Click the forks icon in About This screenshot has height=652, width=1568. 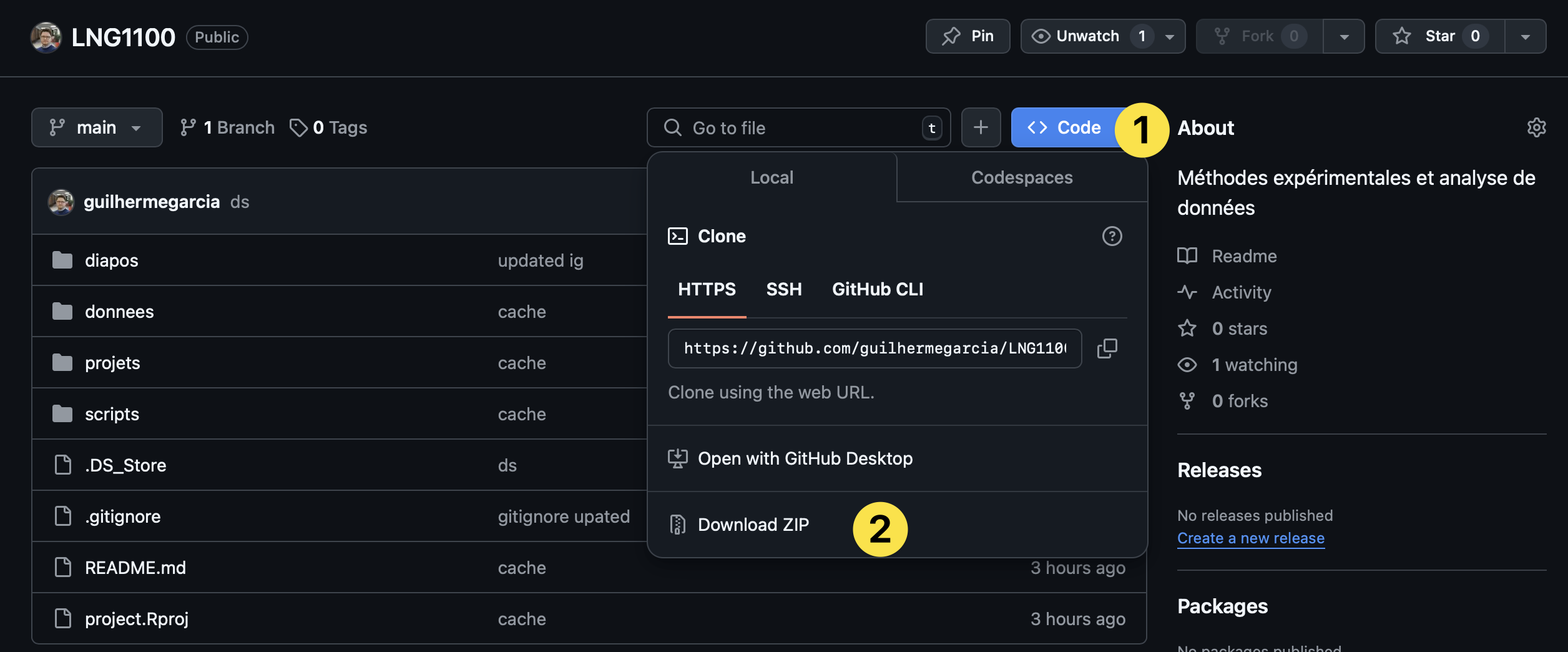pyautogui.click(x=1187, y=401)
